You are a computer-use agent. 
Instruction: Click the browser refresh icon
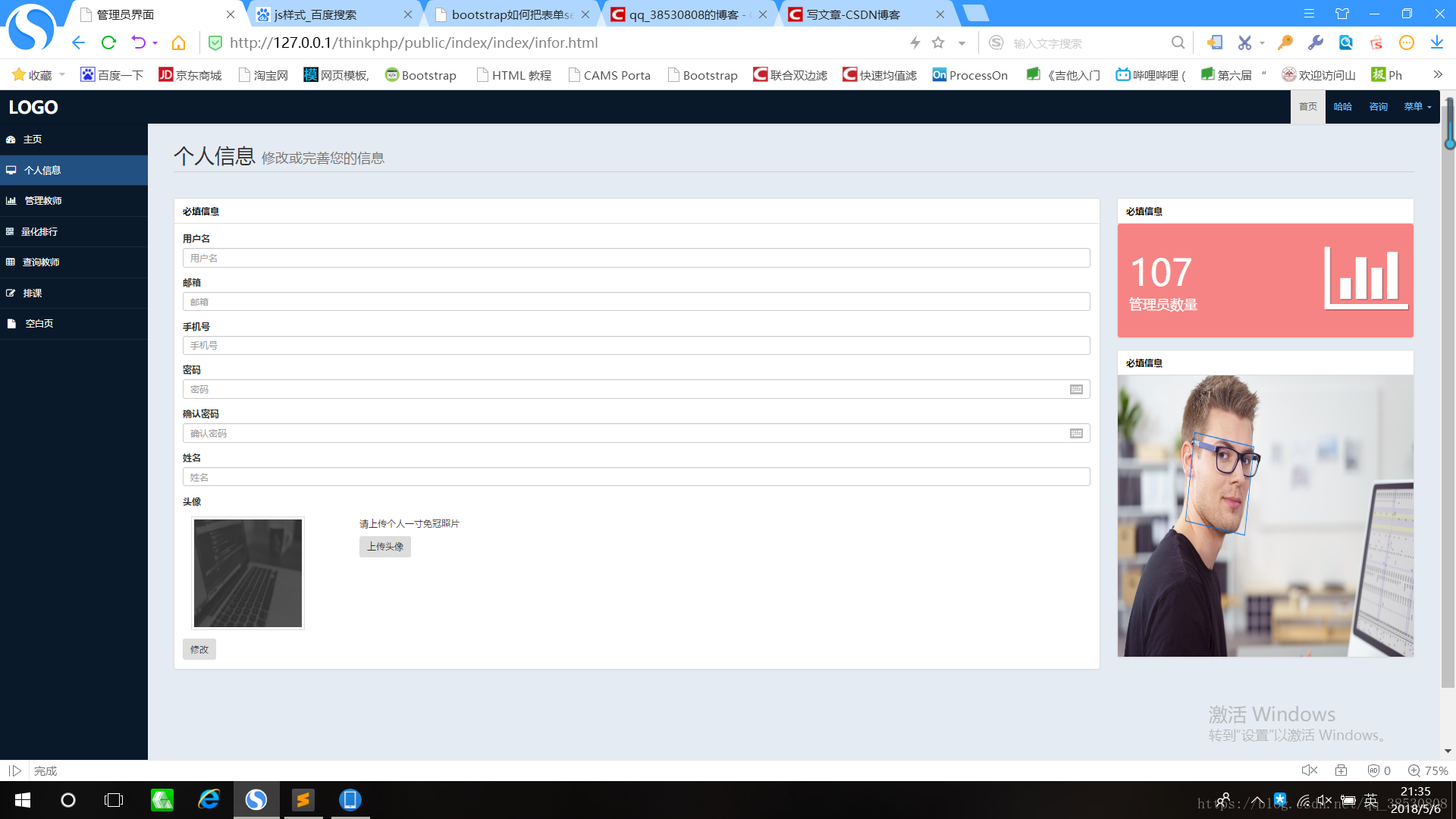108,43
